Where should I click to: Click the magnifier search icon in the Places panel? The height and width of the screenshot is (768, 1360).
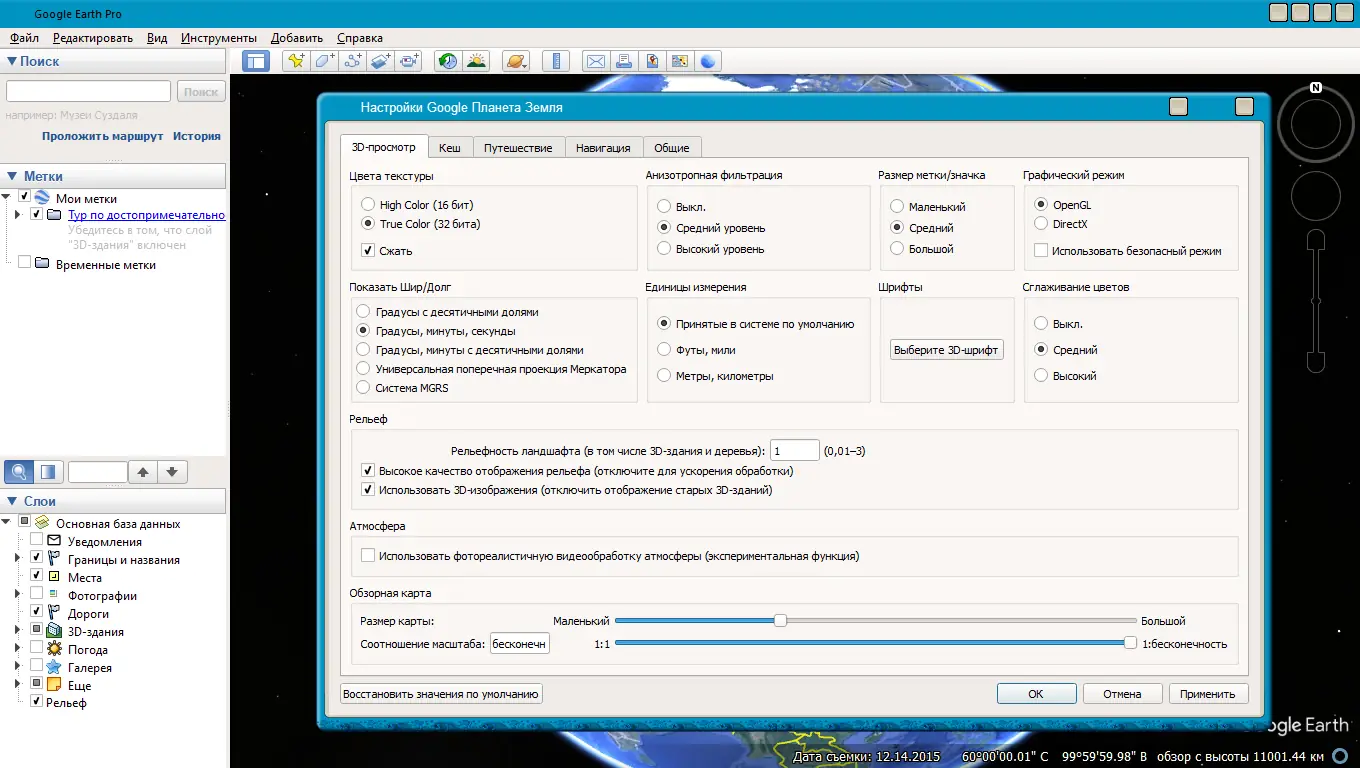click(19, 472)
